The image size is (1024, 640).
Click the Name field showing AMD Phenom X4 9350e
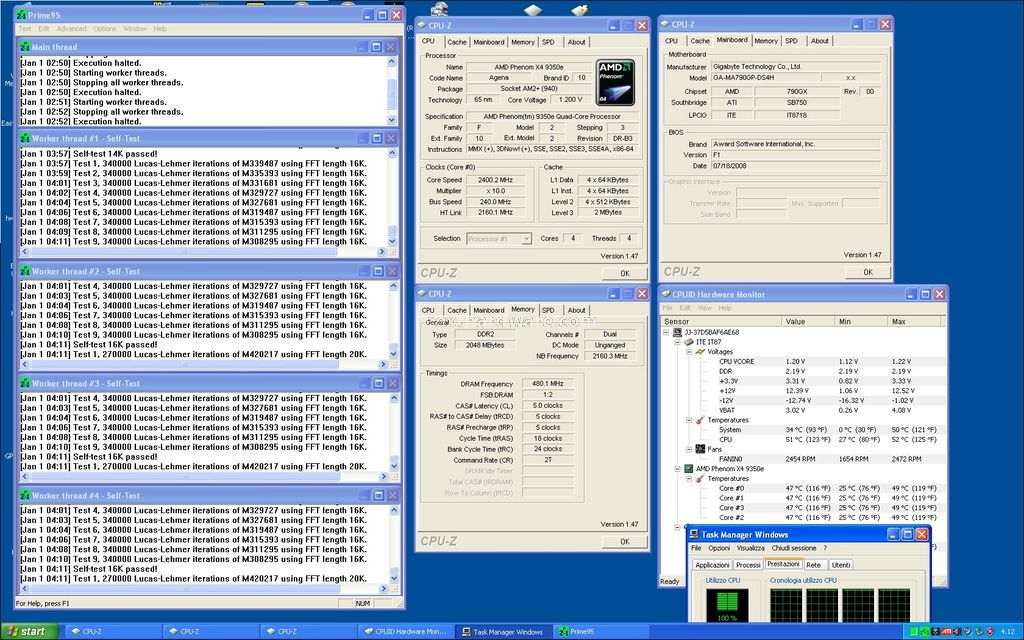click(x=528, y=67)
